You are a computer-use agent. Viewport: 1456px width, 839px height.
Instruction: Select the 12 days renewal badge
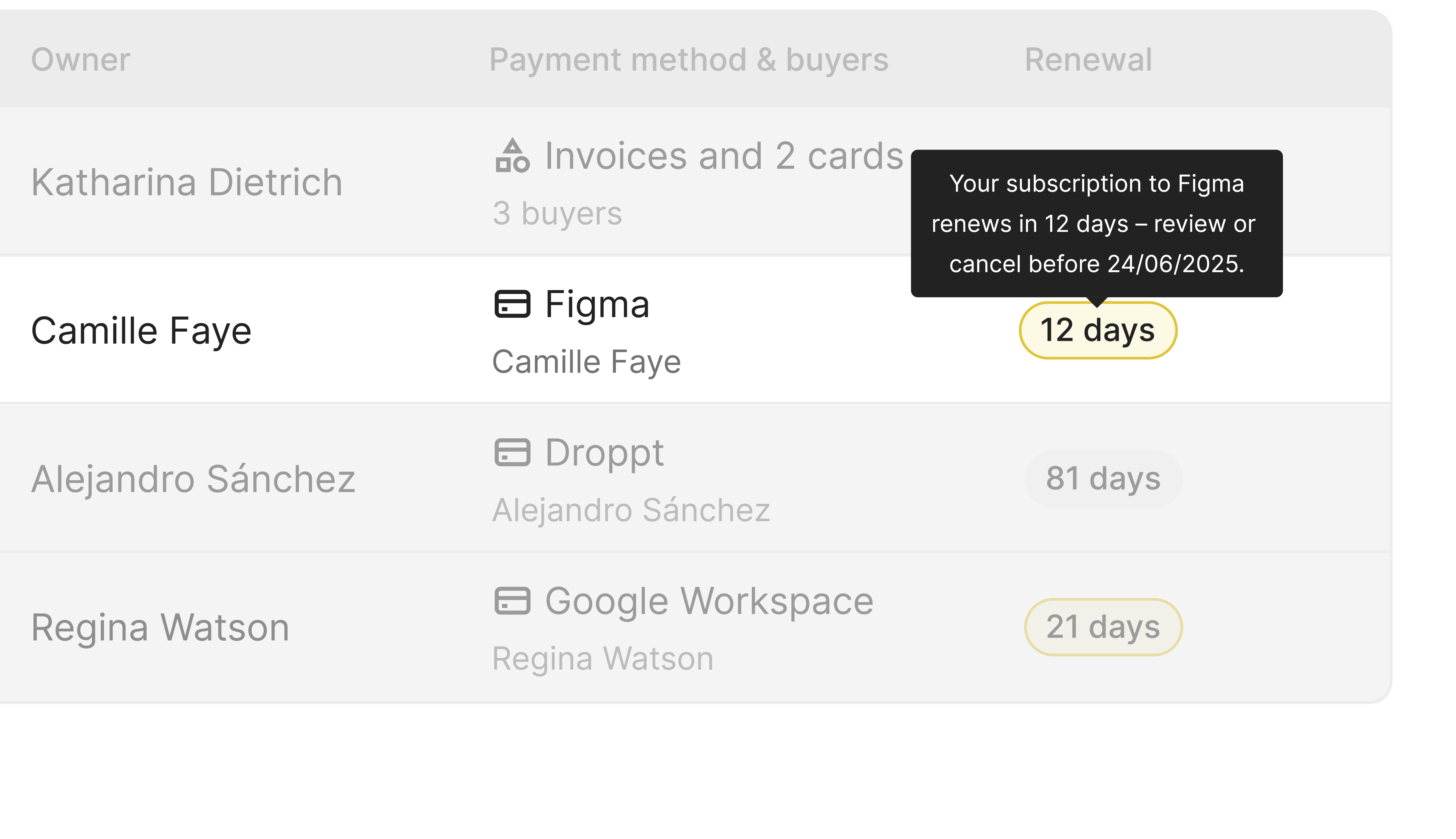coord(1098,330)
